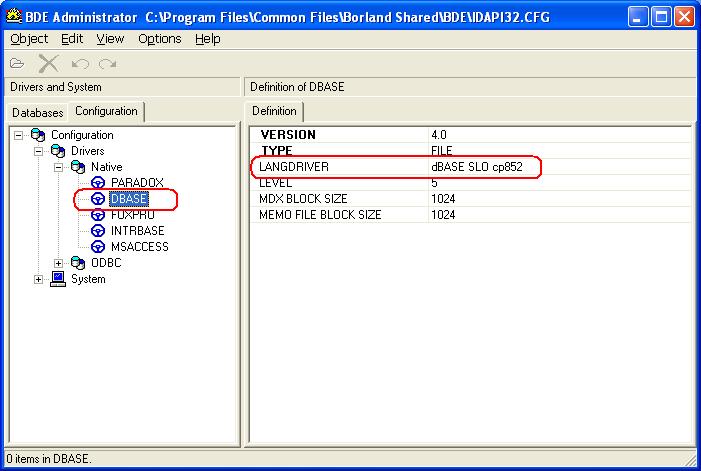Select MSACCESS driver in tree
This screenshot has height=471, width=701.
(139, 247)
